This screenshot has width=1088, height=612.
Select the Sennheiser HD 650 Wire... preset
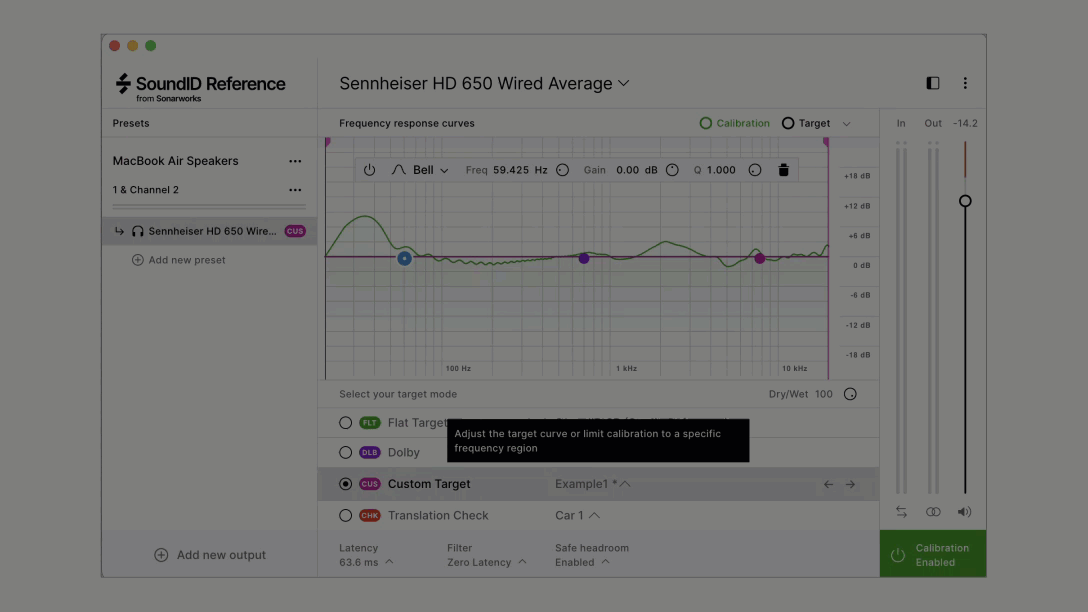coord(210,231)
